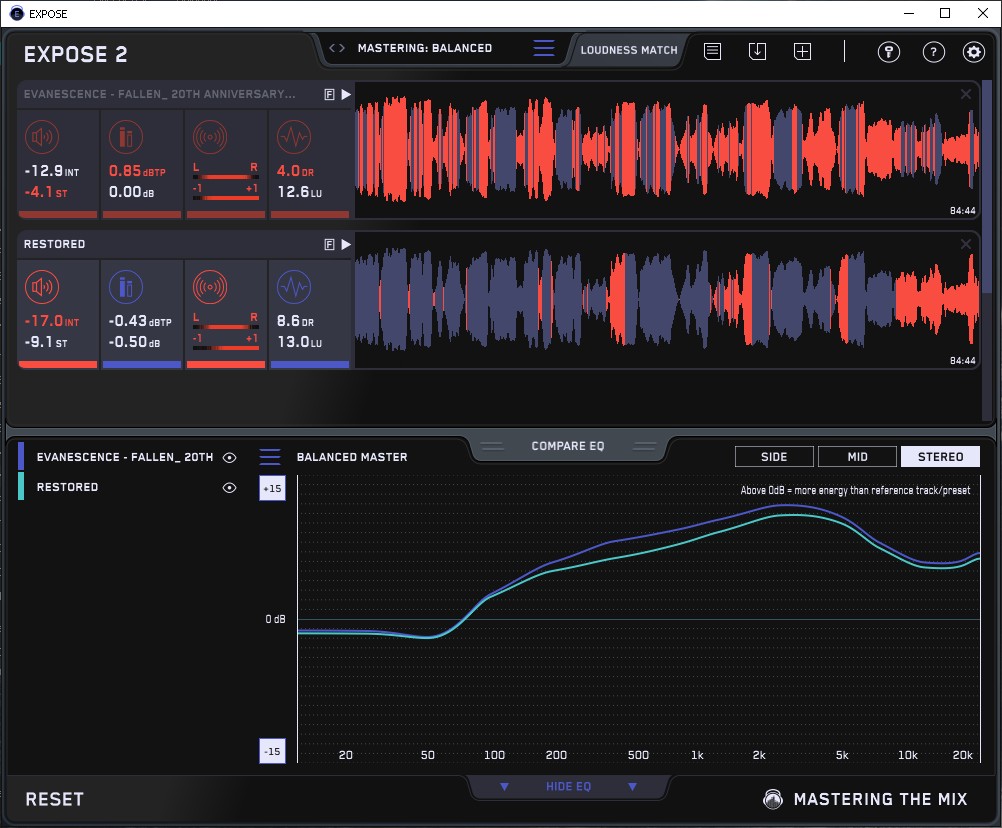Screen dimensions: 1002x828
Task: Click the +15 EQ range box
Action: (x=272, y=488)
